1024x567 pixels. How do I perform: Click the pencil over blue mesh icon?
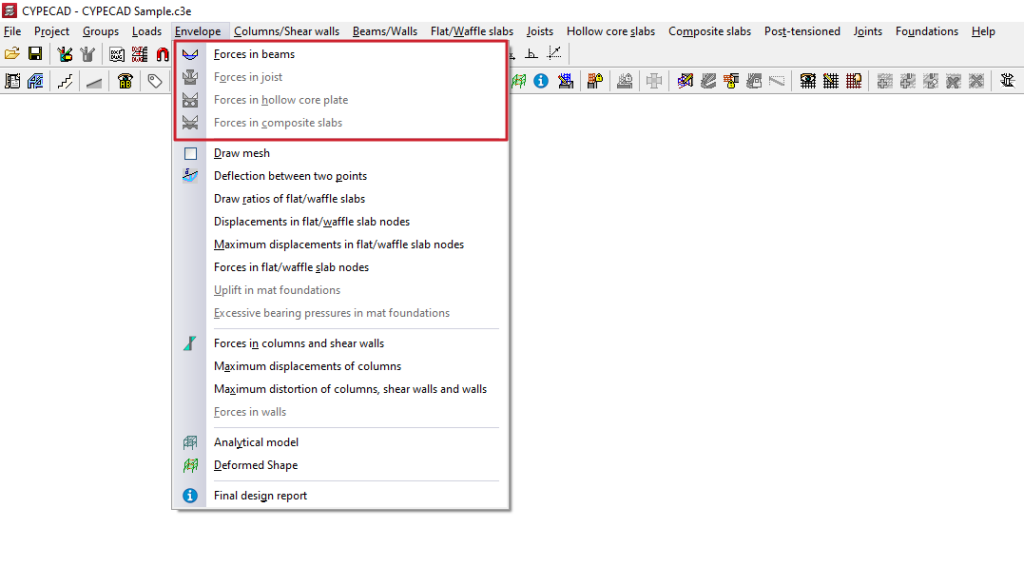point(685,81)
